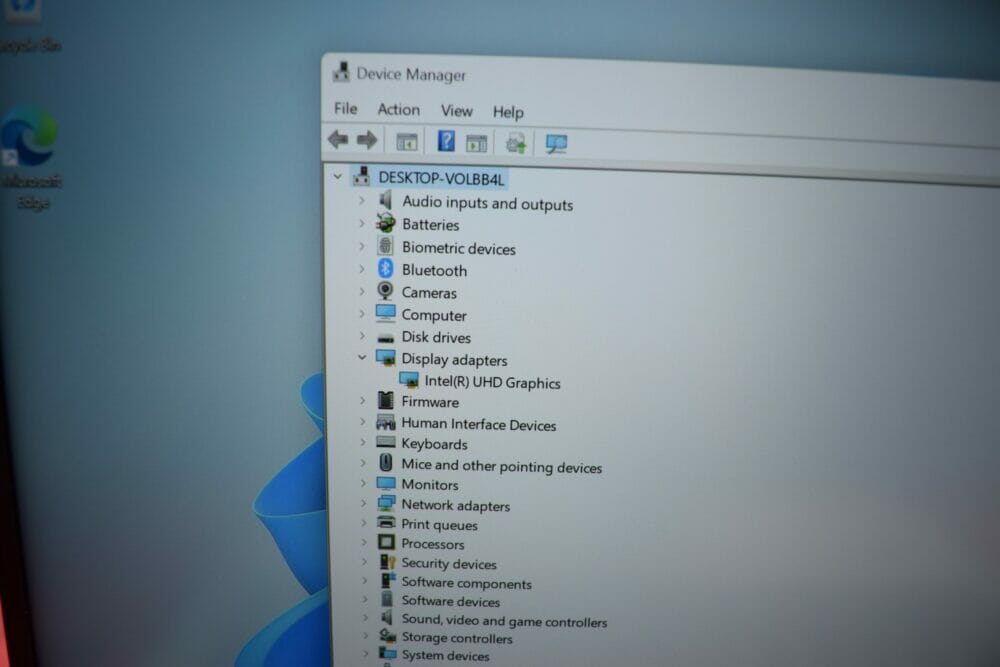The width and height of the screenshot is (1000, 667).
Task: Click the Keyboards category icon
Action: click(x=385, y=442)
